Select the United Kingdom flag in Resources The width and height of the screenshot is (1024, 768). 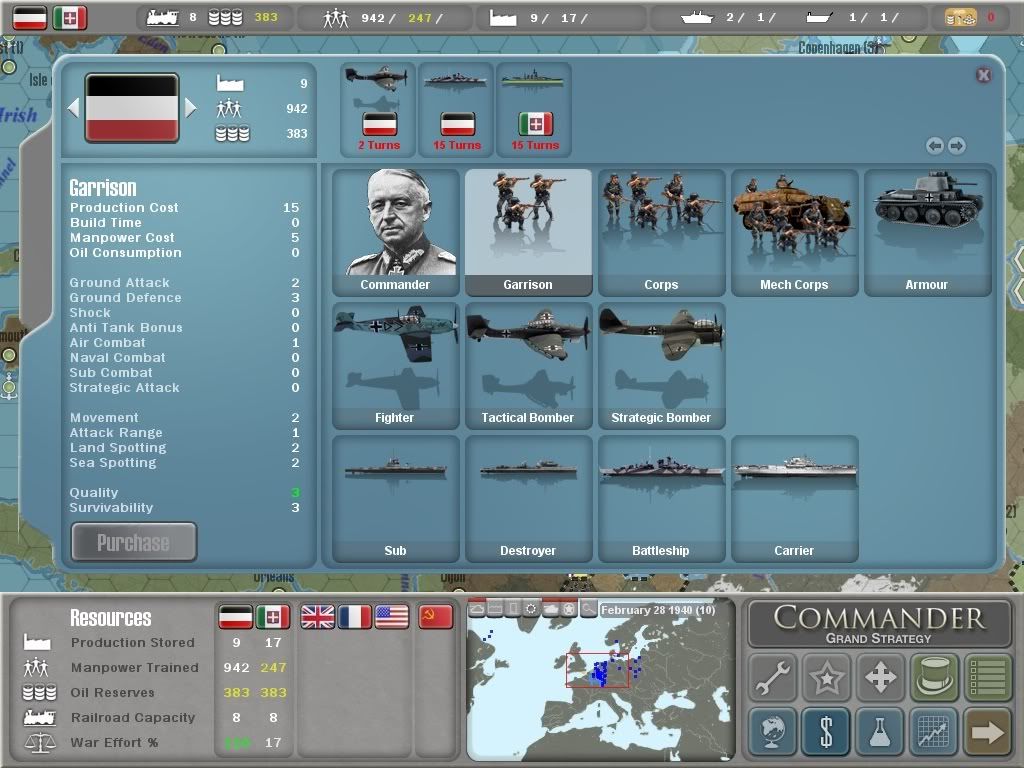[x=317, y=616]
